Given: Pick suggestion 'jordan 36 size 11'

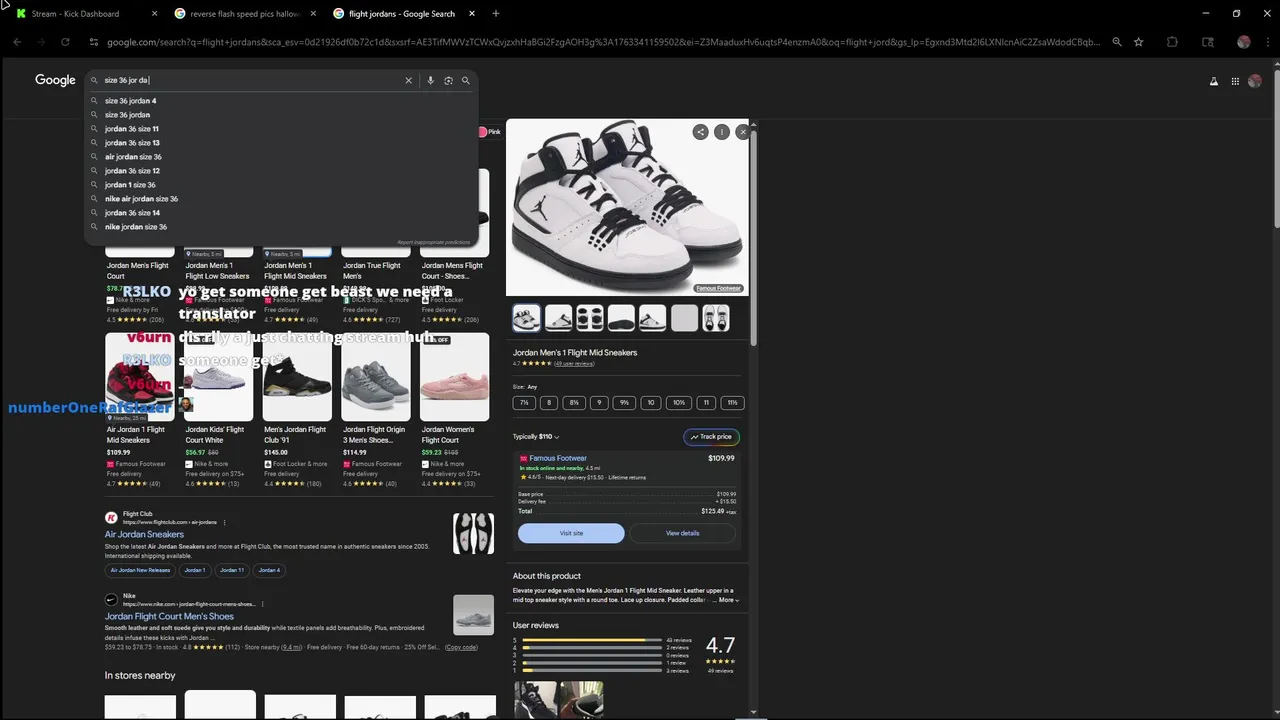Looking at the screenshot, I should pos(282,129).
